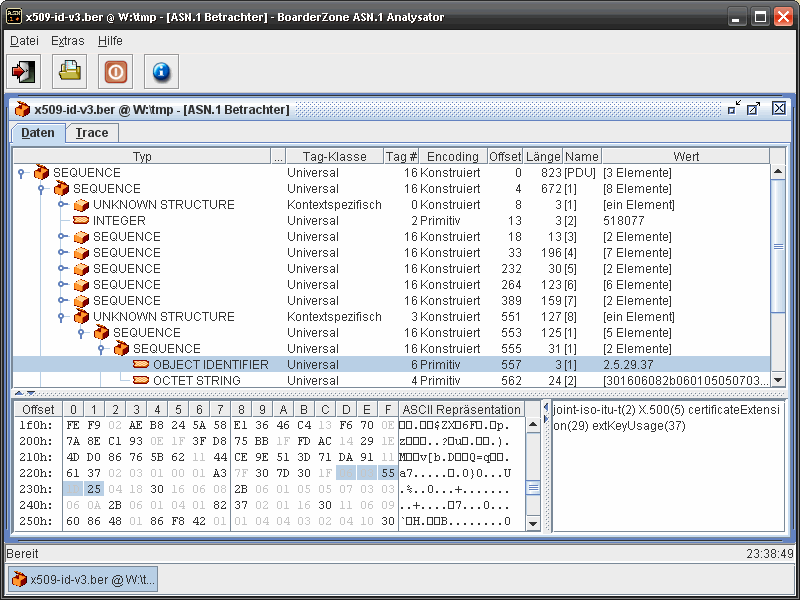The height and width of the screenshot is (600, 800).
Task: Click the tree table scrollbar down arrow
Action: (778, 380)
